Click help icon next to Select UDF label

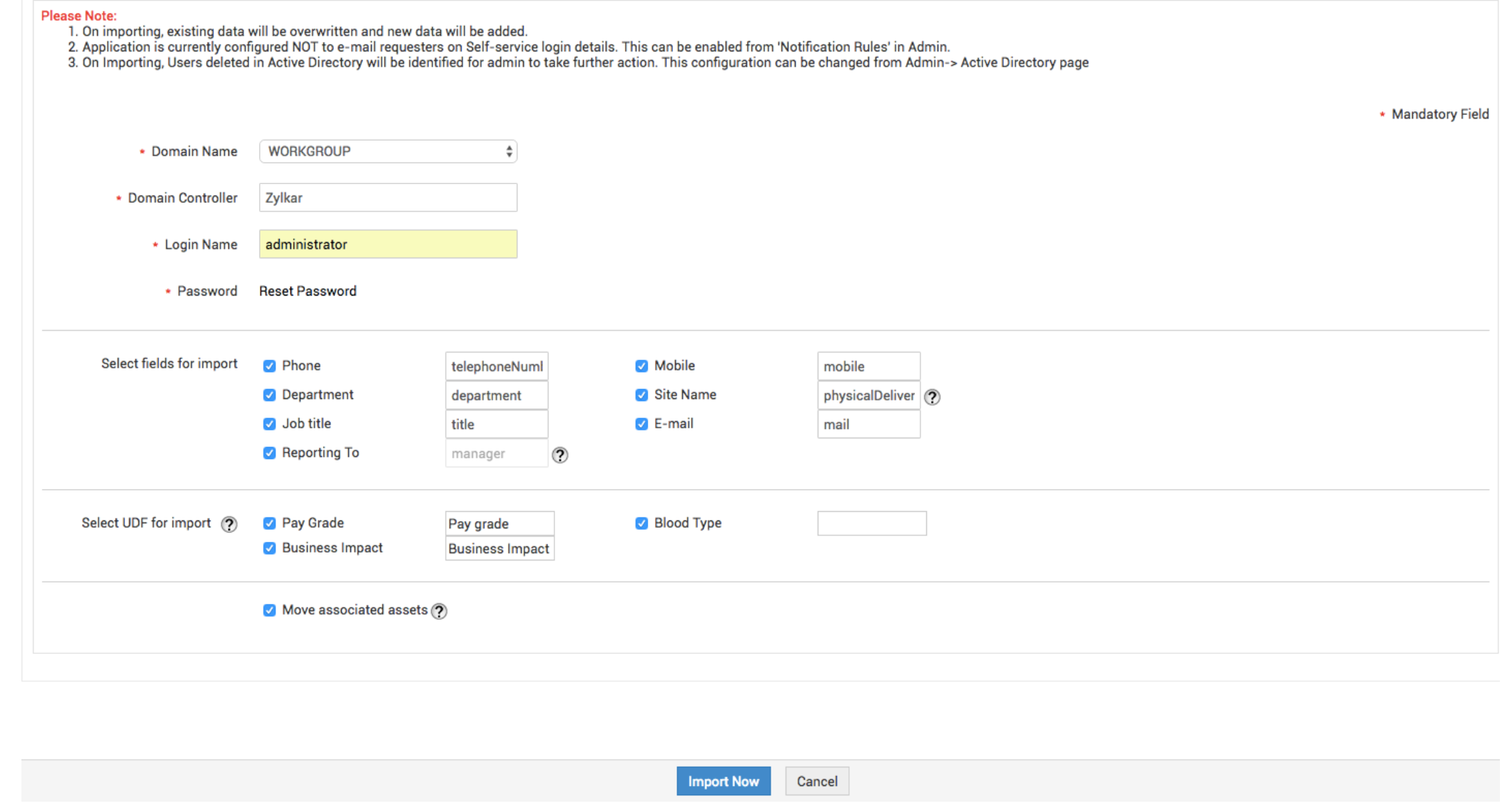point(228,524)
